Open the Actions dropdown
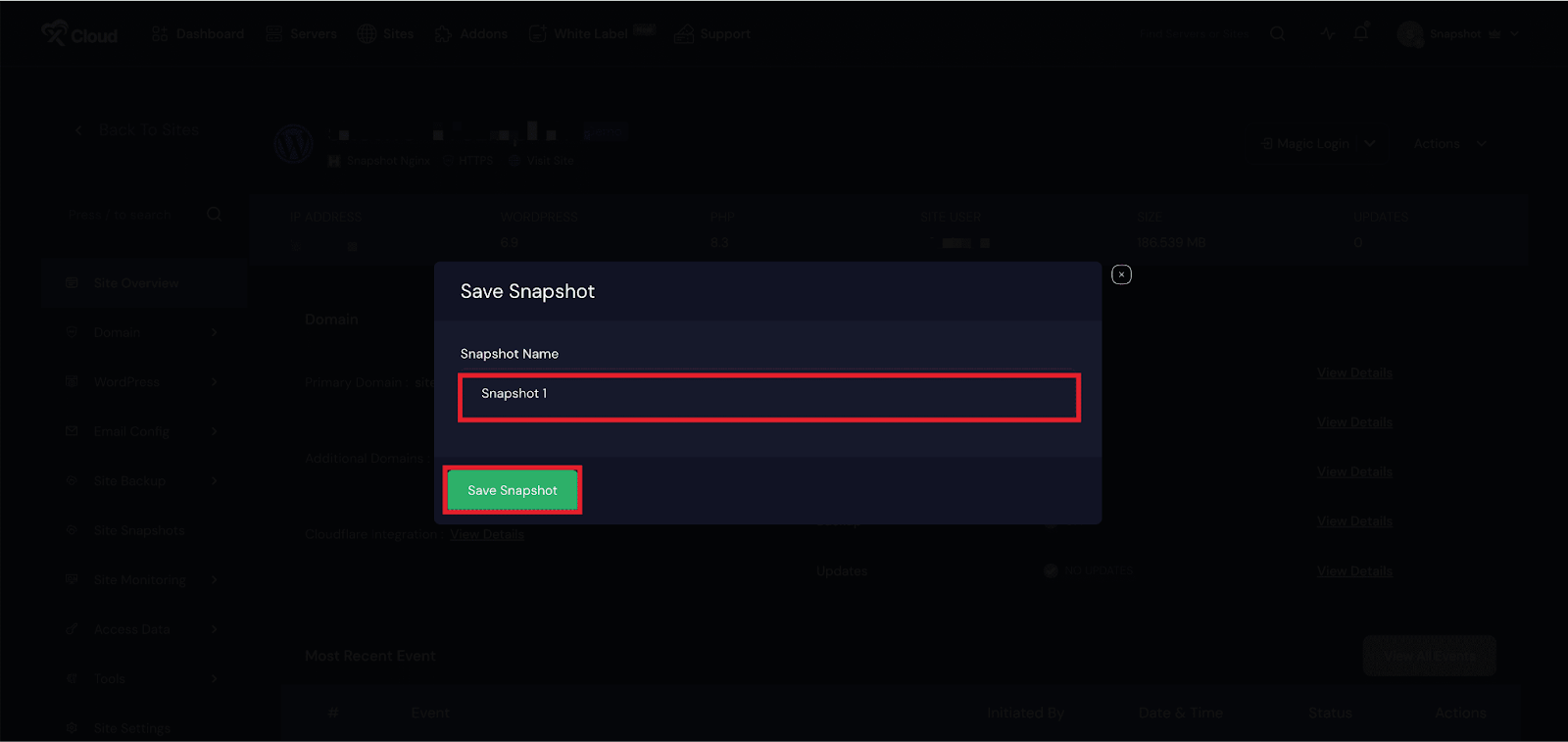This screenshot has width=1568, height=742. 1449,143
